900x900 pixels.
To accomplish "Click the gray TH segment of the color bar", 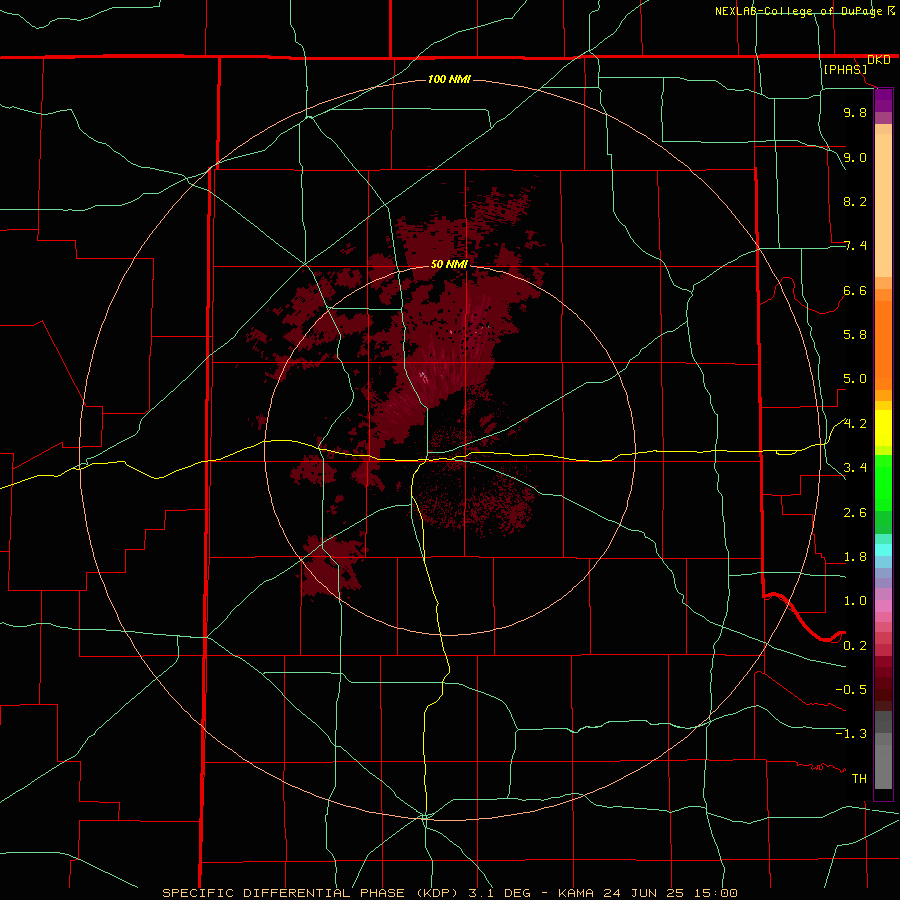I will click(x=883, y=766).
